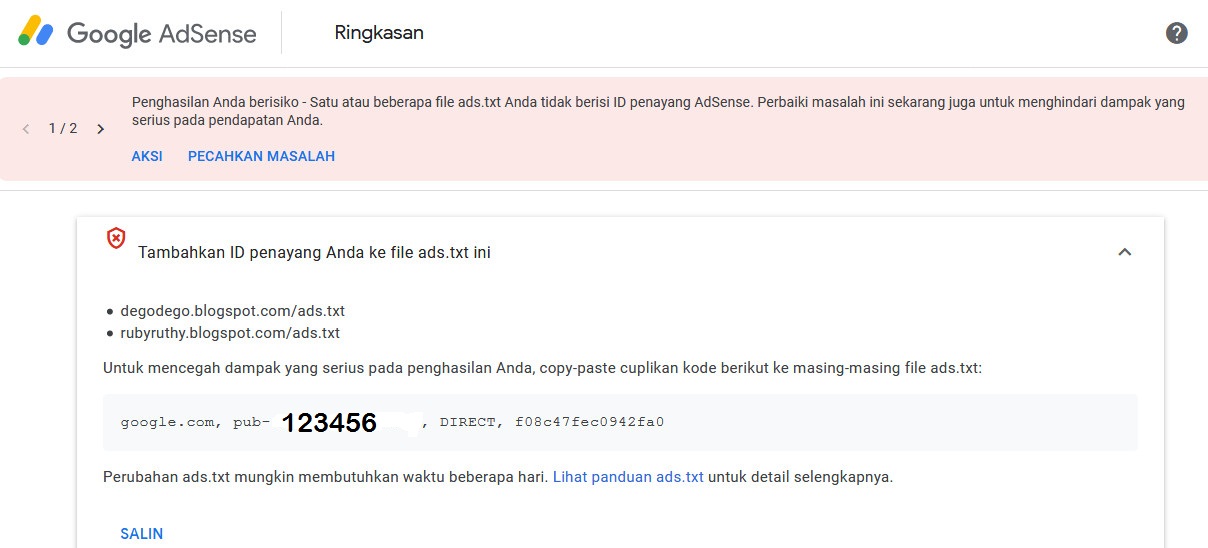Viewport: 1208px width, 548px height.
Task: Click the f08c47fec0942fa0 certification ID
Action: (x=590, y=422)
